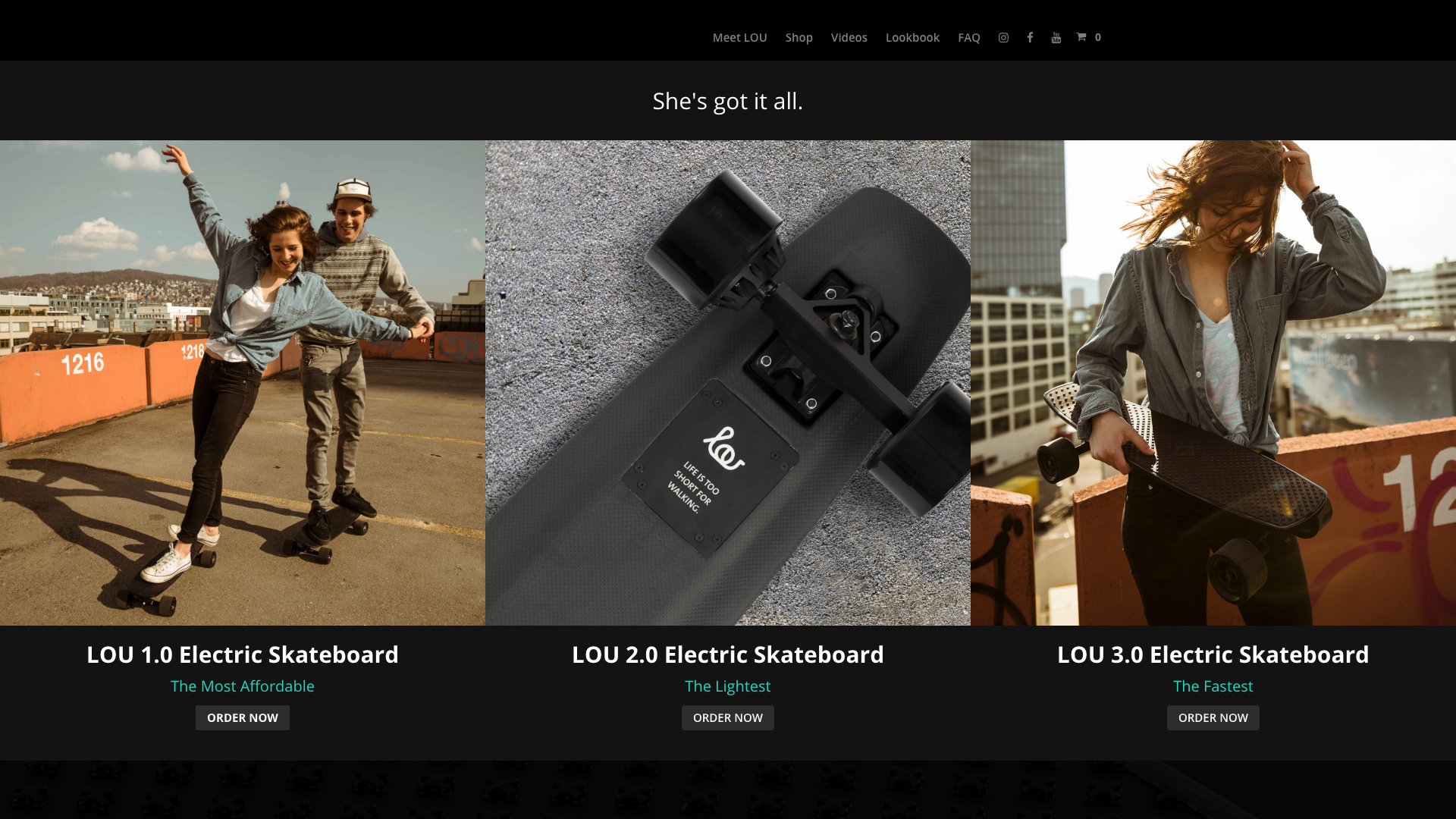Image resolution: width=1456 pixels, height=819 pixels.
Task: Open the Videos menu item
Action: tap(849, 37)
